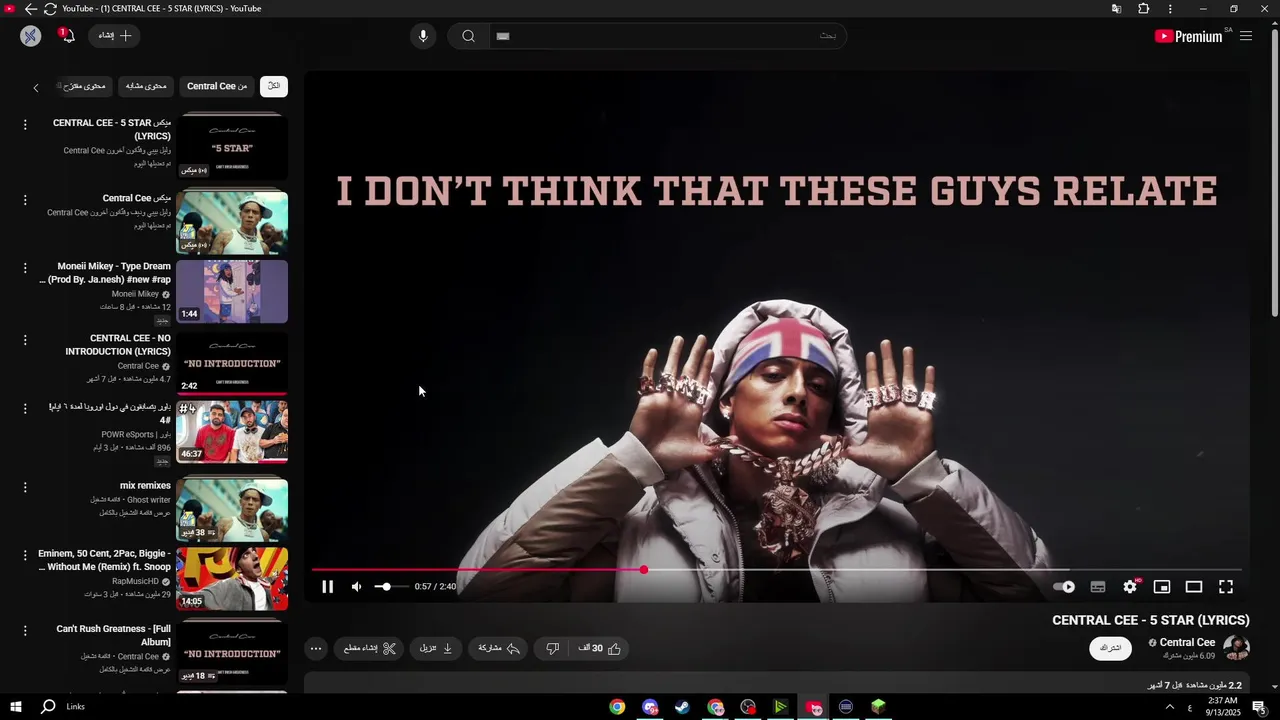Screen dimensions: 1280x720
Task: Open options for Eminem Without Me remix
Action: (25, 555)
